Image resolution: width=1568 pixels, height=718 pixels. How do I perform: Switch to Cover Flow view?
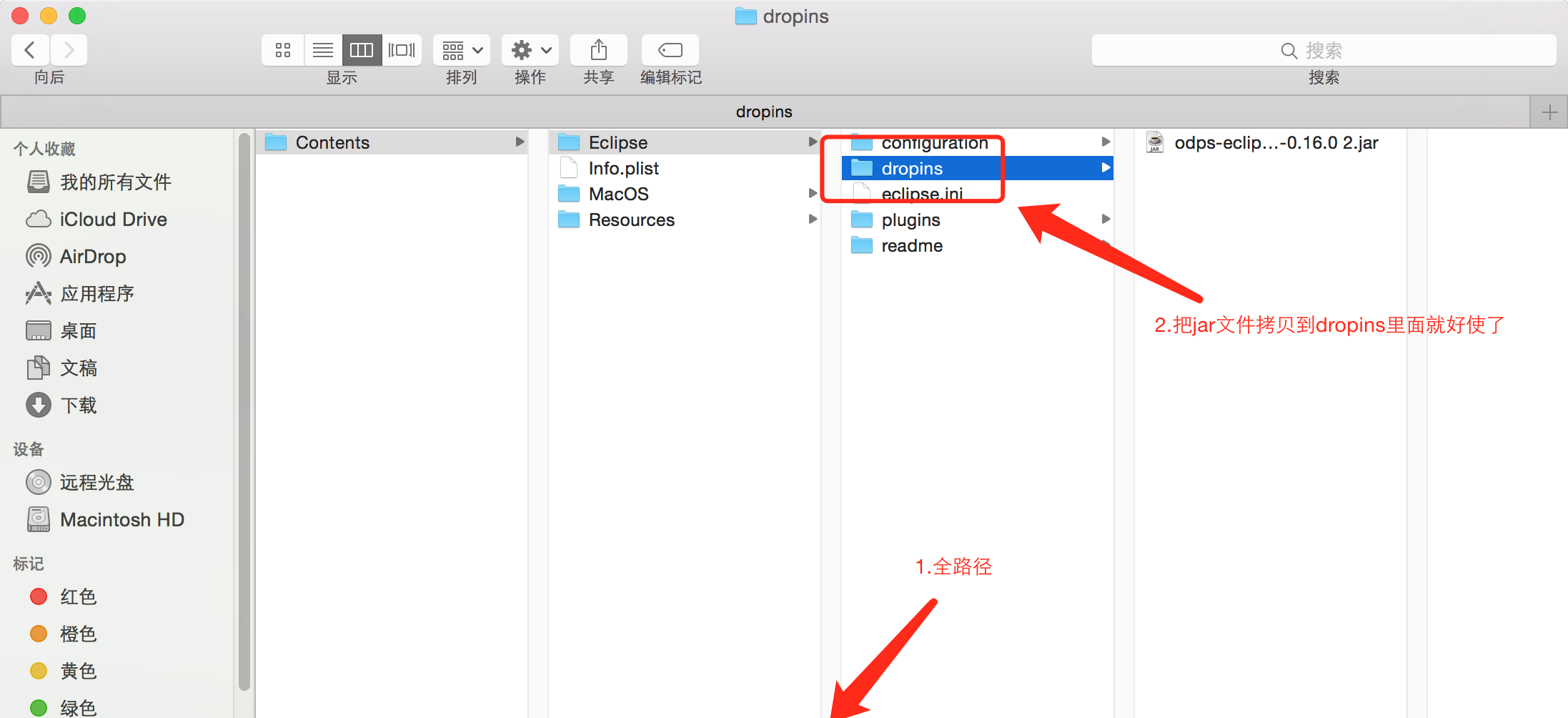coord(402,50)
